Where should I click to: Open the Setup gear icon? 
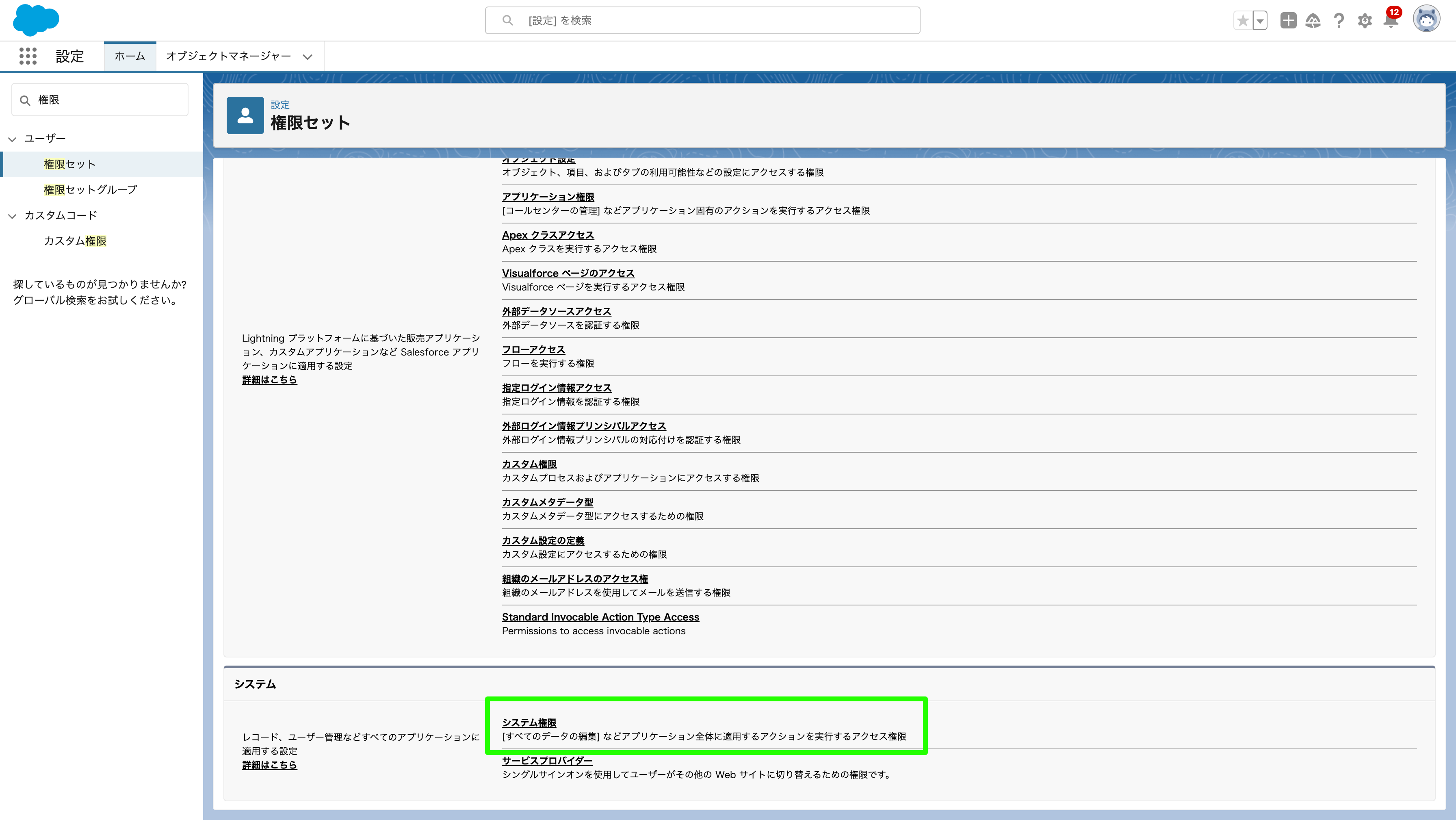(1365, 21)
